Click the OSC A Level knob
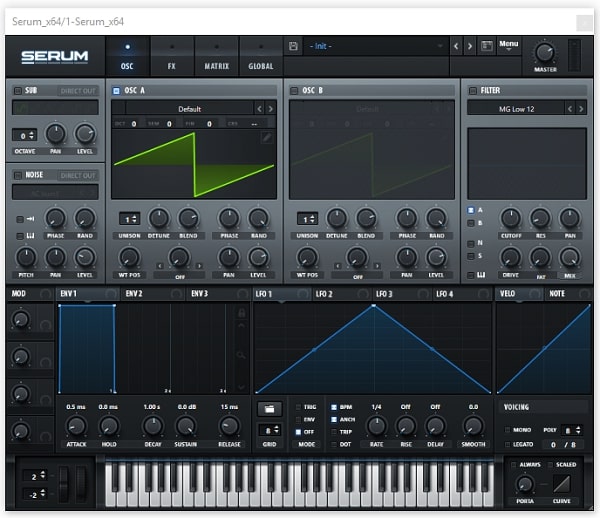This screenshot has width=600, height=518. [258, 257]
